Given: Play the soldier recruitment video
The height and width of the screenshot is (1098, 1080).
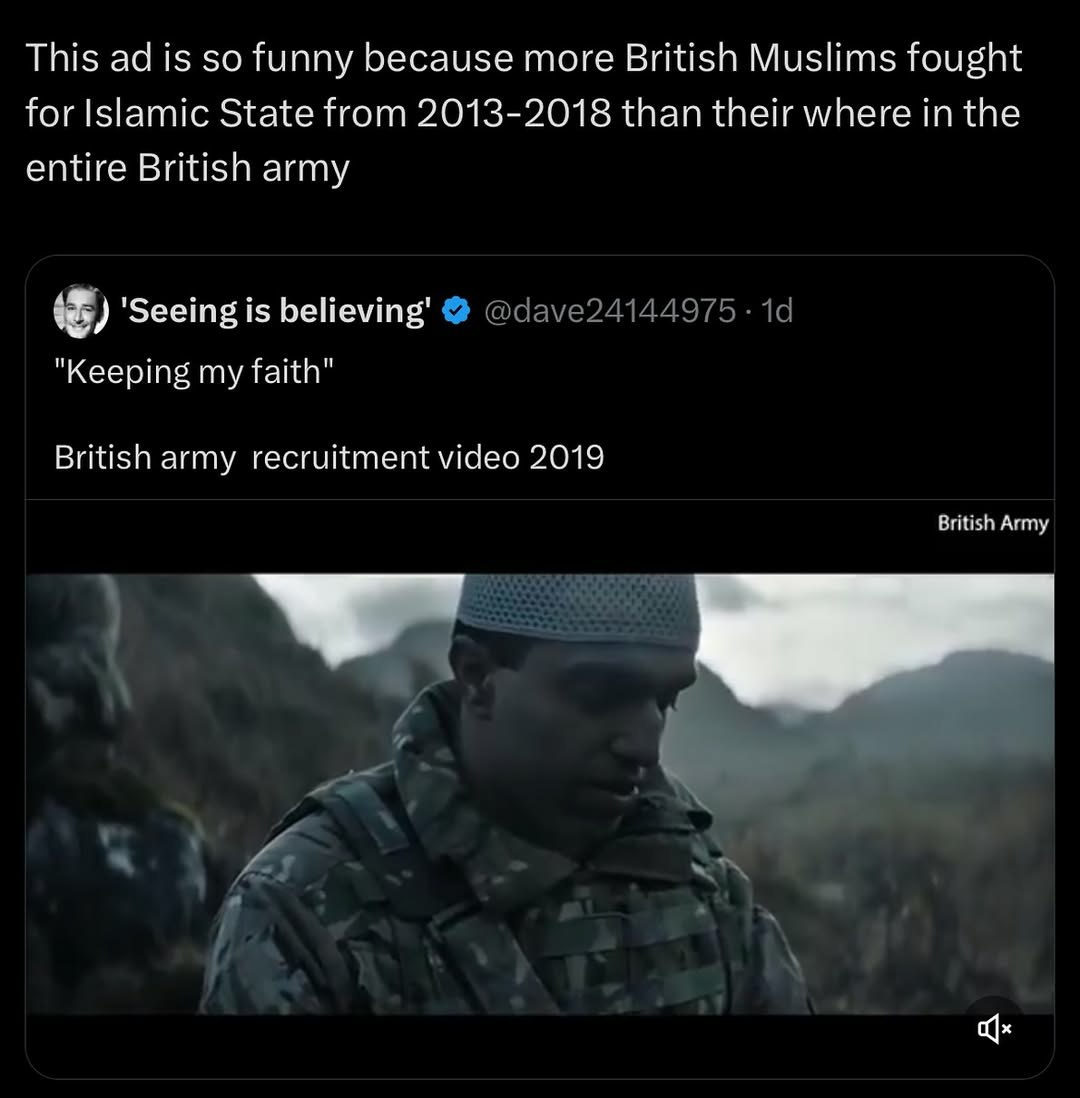Looking at the screenshot, I should click(x=540, y=792).
